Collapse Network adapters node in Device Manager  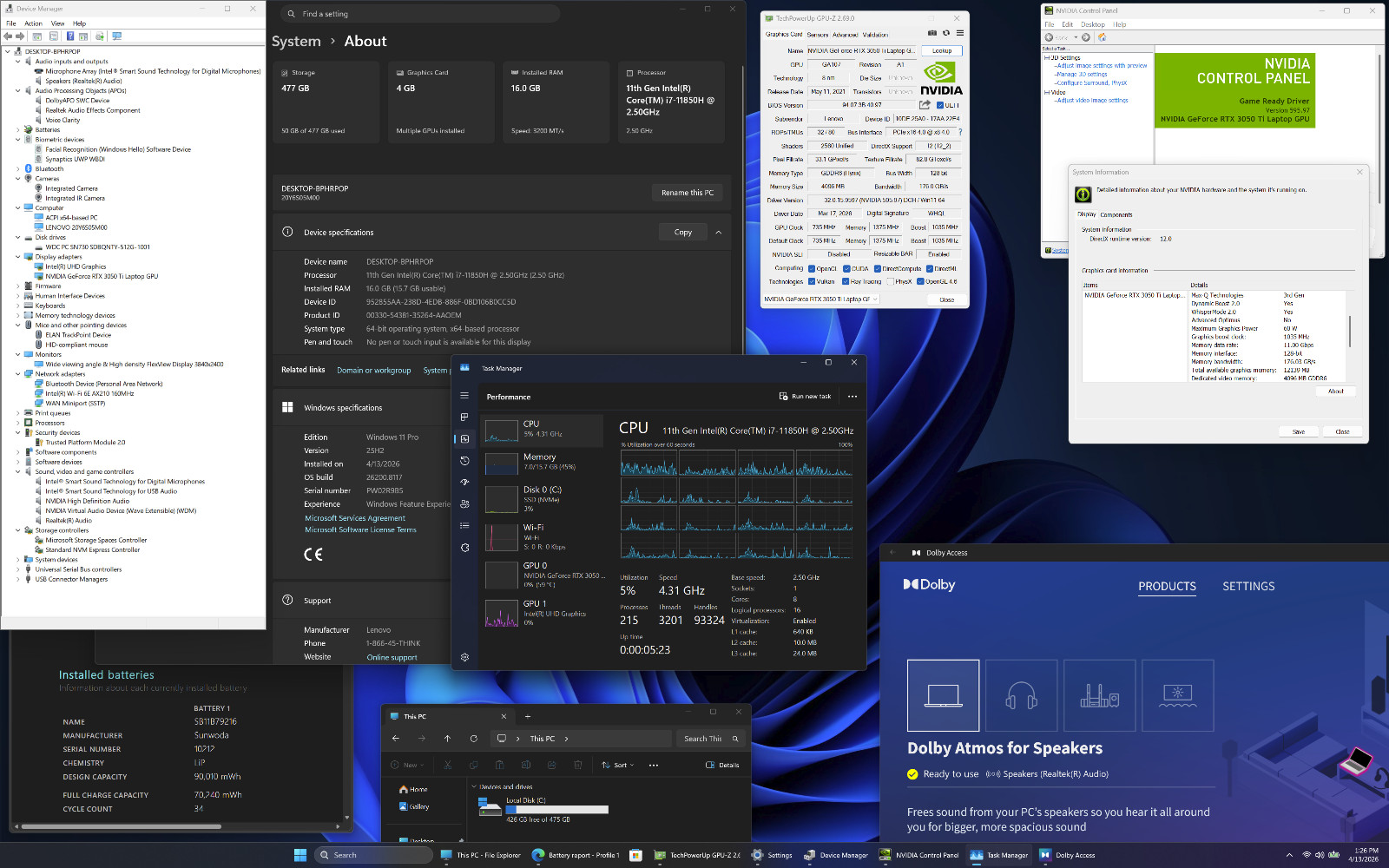pyautogui.click(x=17, y=374)
